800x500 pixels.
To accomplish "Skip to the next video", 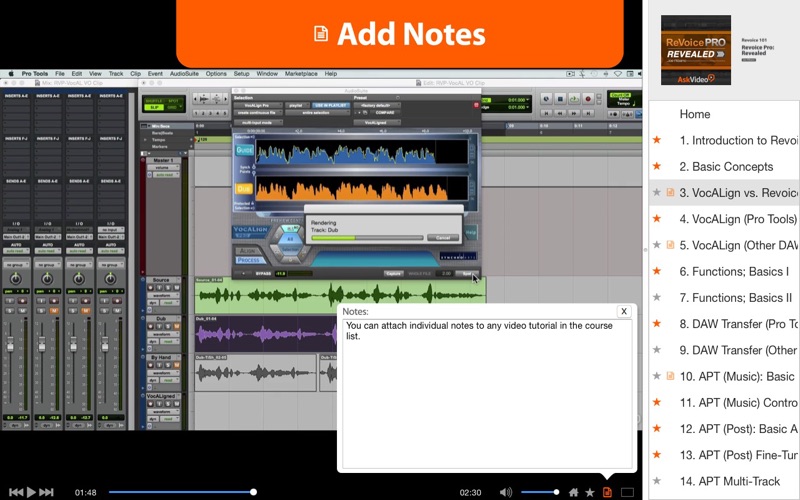I will (x=46, y=492).
